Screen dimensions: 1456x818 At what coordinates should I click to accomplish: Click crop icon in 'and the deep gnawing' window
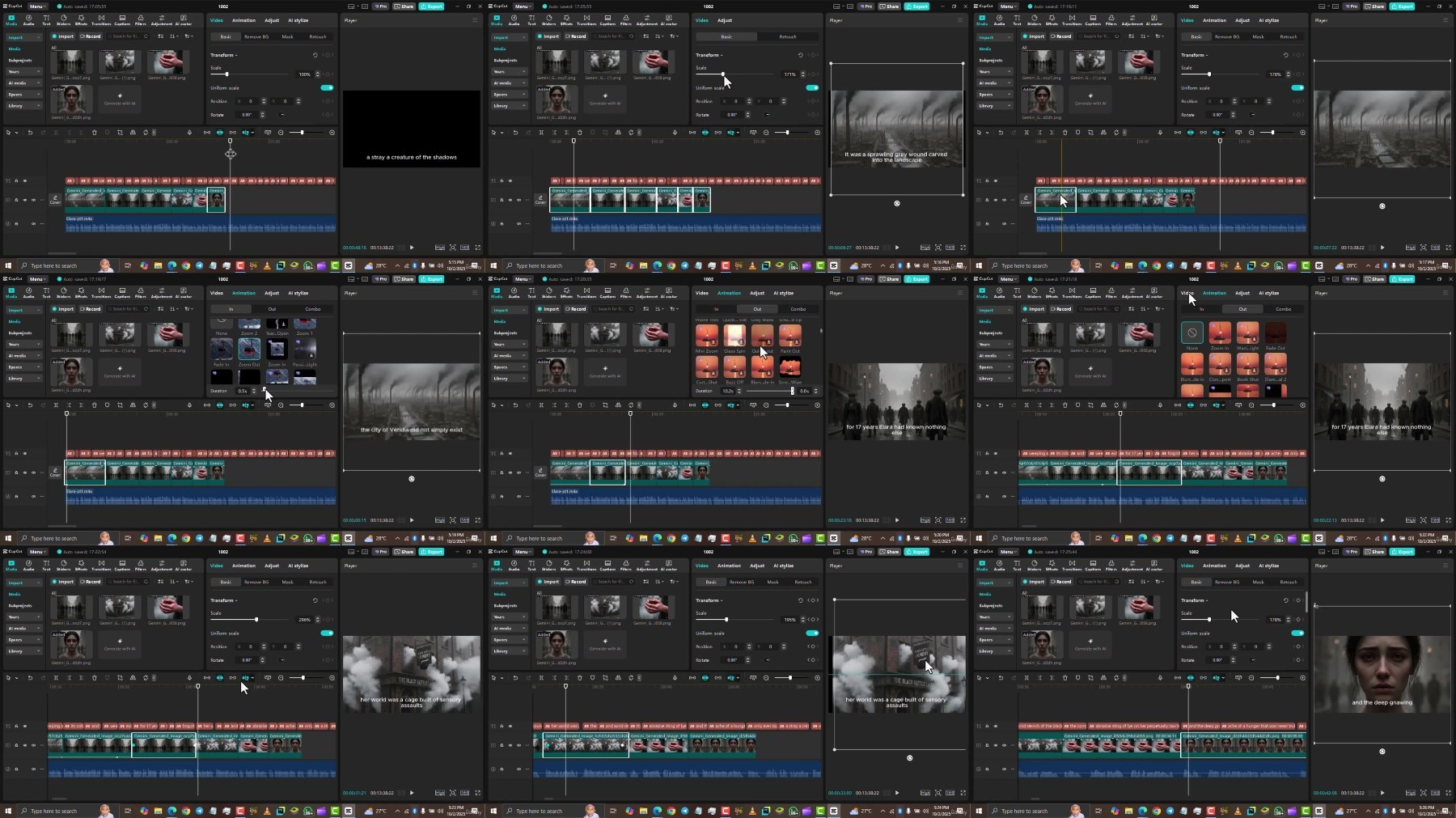1090,678
